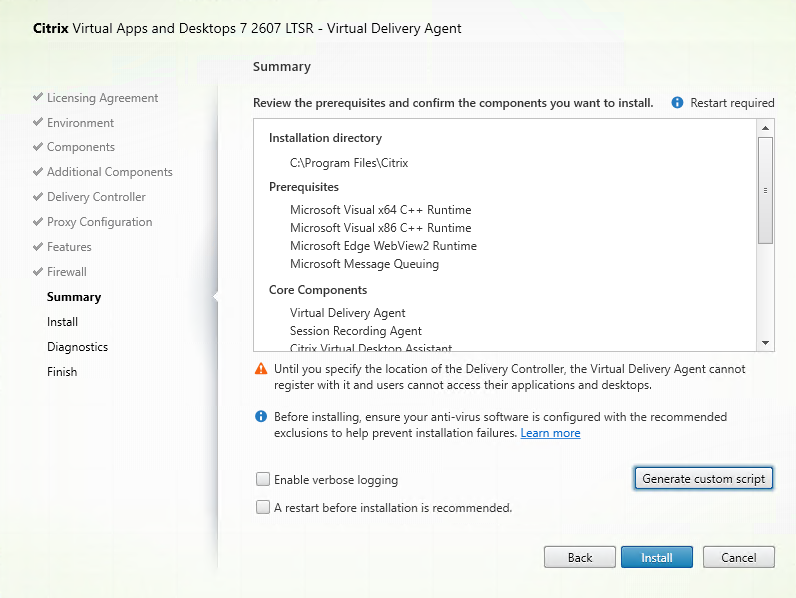The width and height of the screenshot is (796, 598).
Task: Click the C:\Program Files\Citrix path
Action: (349, 163)
